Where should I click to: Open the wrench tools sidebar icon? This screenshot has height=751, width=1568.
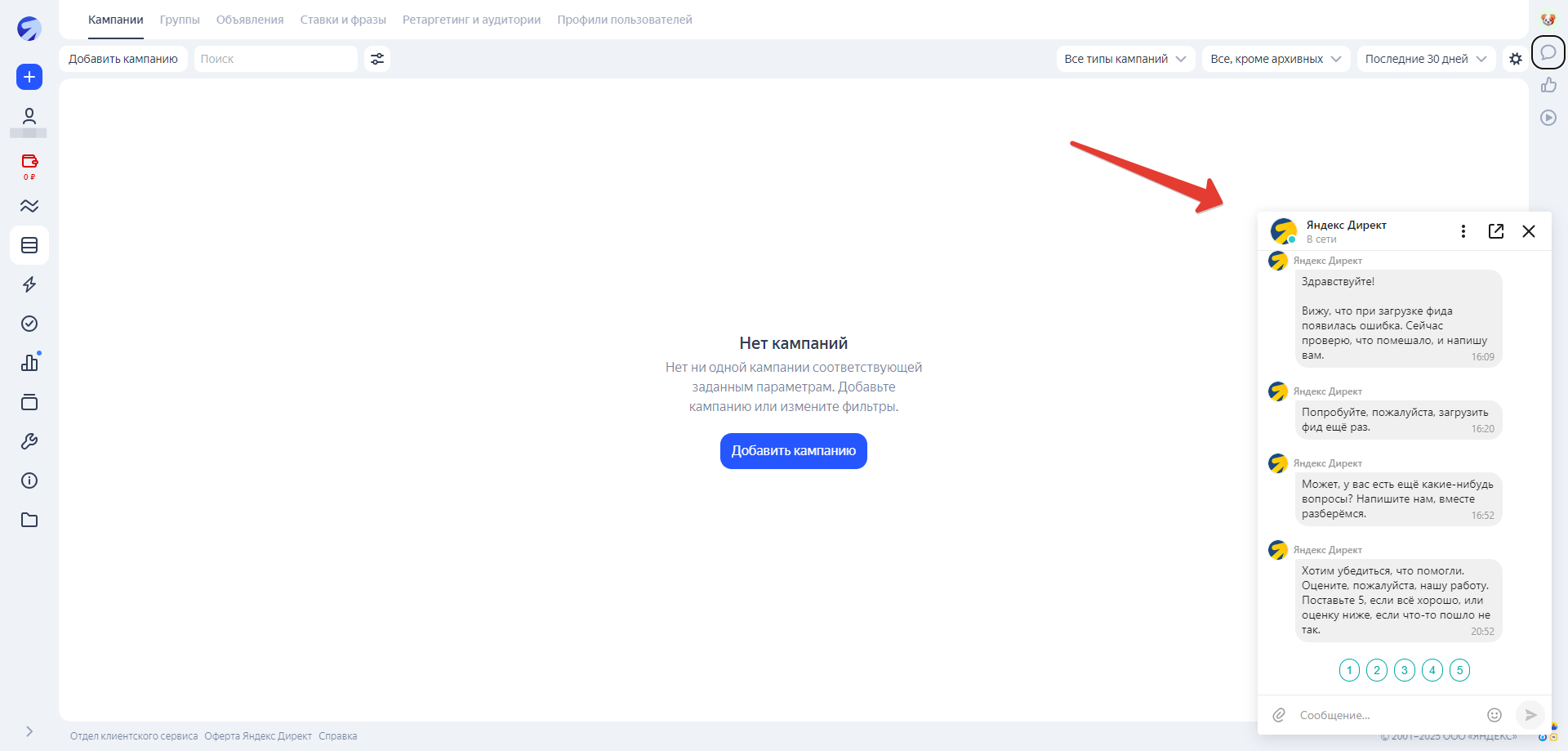click(29, 441)
